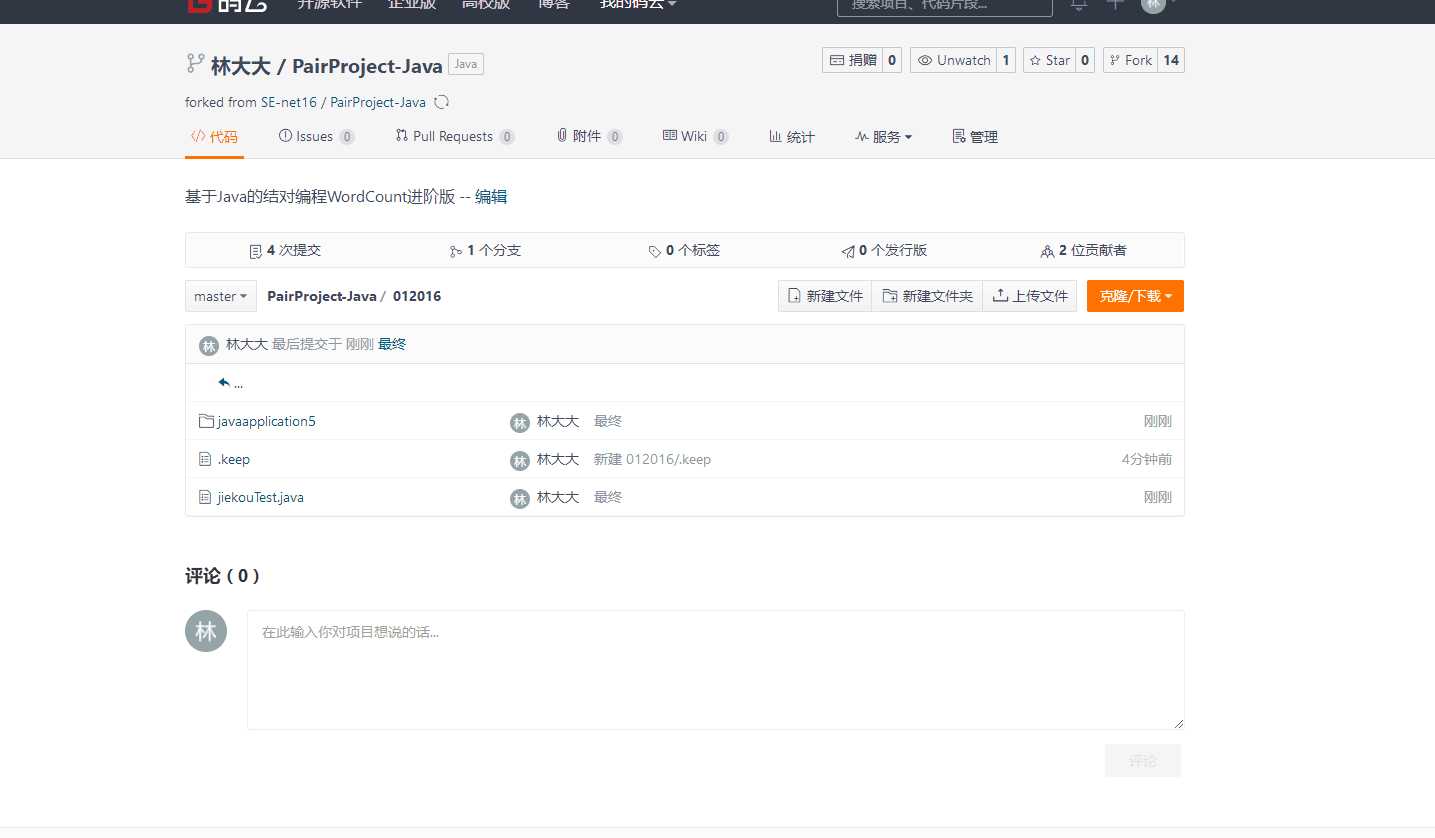The height and width of the screenshot is (838, 1435).
Task: Click avatar in .keep row
Action: pyautogui.click(x=520, y=461)
